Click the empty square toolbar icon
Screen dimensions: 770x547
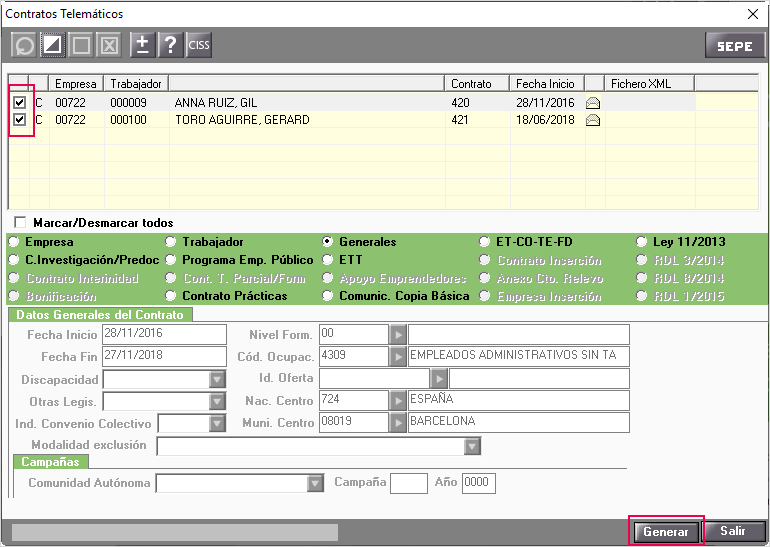pos(81,46)
